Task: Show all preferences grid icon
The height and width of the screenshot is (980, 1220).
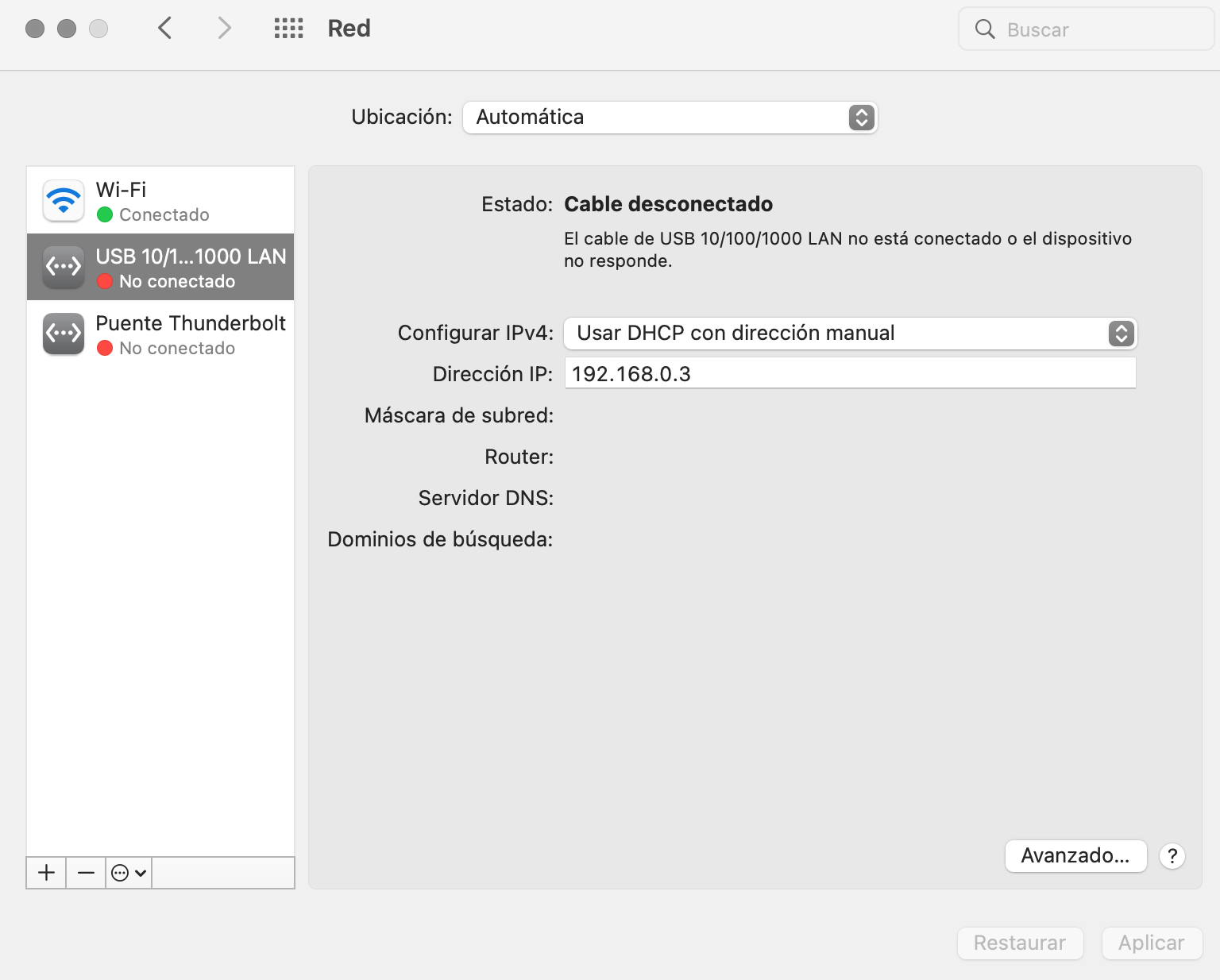Action: point(288,29)
